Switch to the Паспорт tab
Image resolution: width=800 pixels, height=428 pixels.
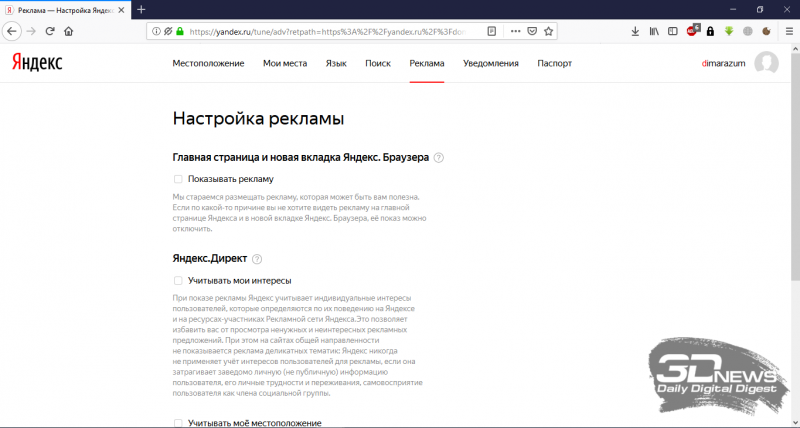[555, 63]
